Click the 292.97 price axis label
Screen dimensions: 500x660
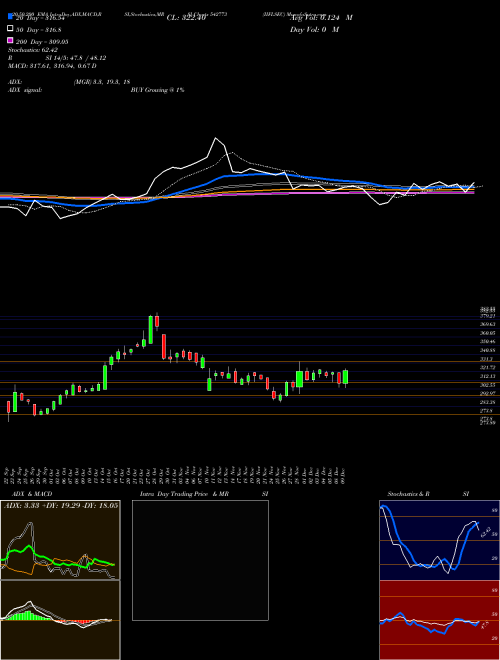(487, 393)
